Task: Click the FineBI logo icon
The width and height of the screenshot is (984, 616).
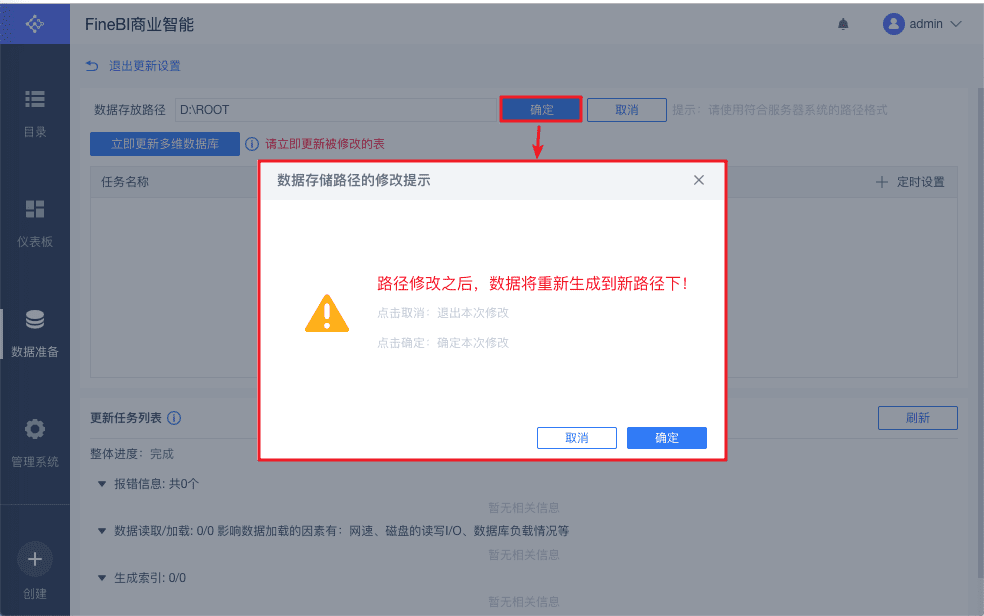Action: (35, 24)
